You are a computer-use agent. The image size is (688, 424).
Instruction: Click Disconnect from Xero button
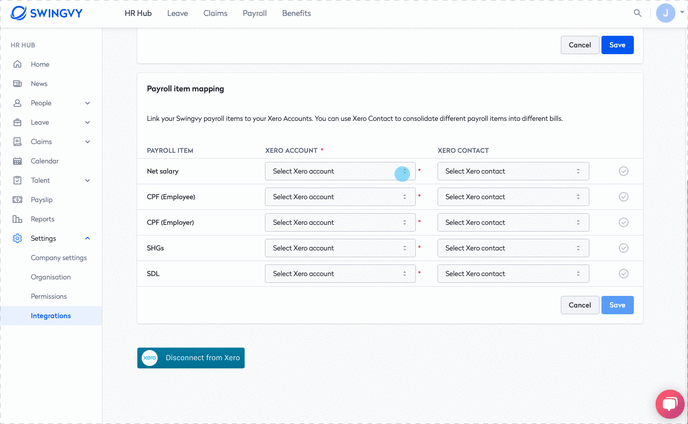pyautogui.click(x=191, y=358)
